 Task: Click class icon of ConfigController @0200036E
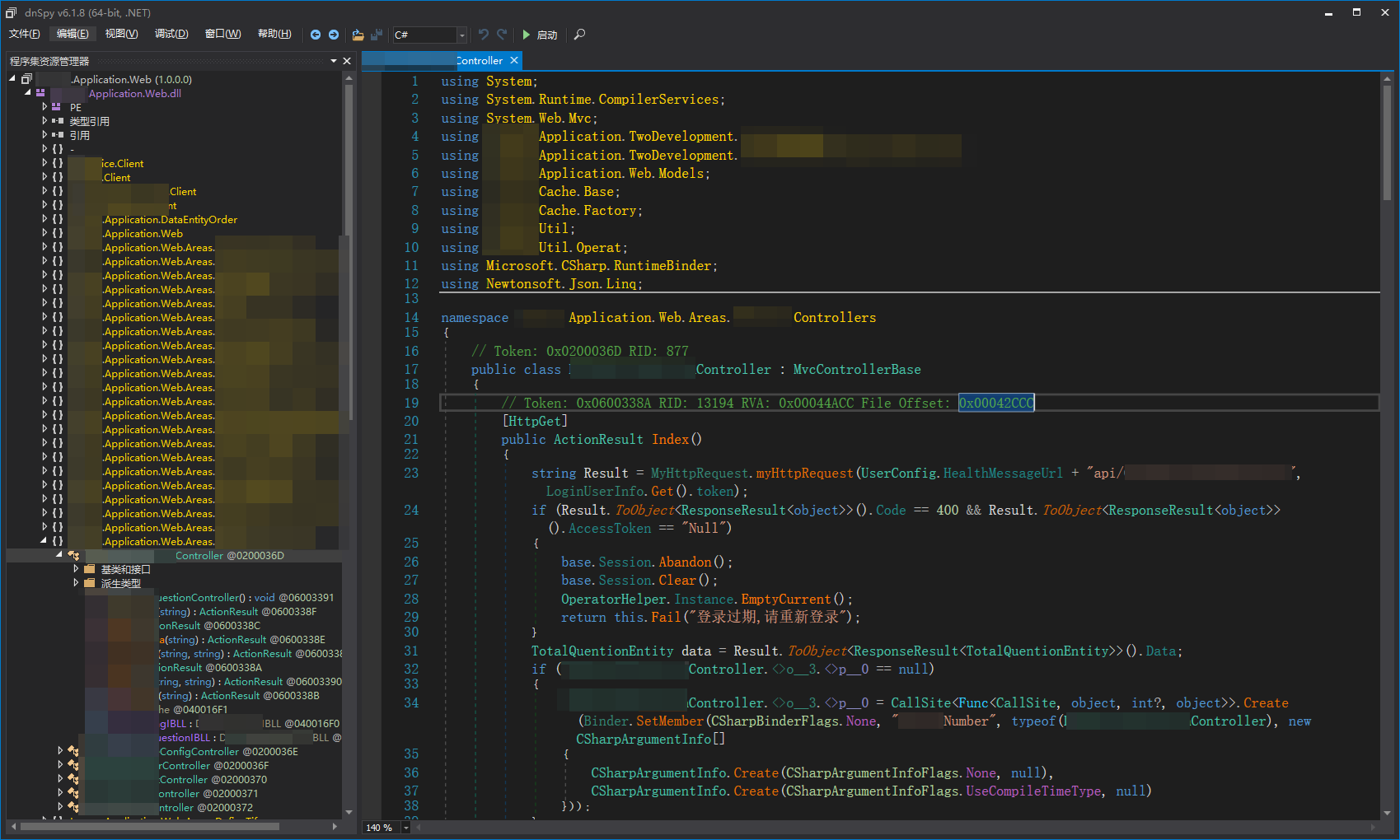pyautogui.click(x=73, y=751)
